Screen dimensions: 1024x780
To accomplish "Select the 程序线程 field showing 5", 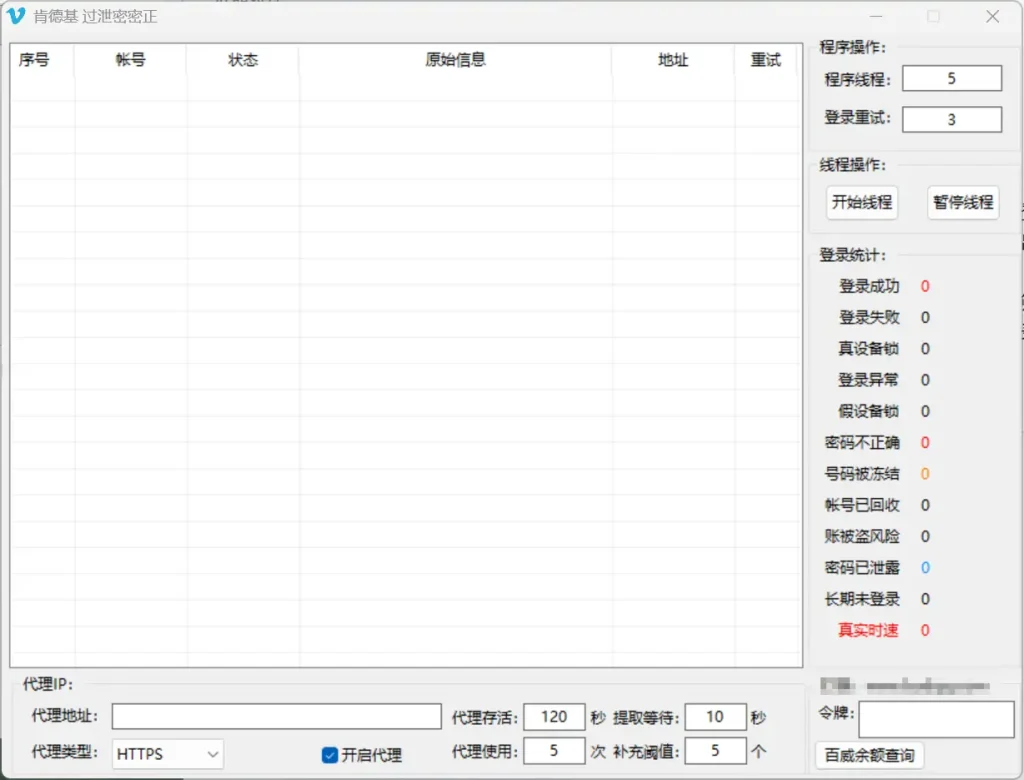I will 951,77.
